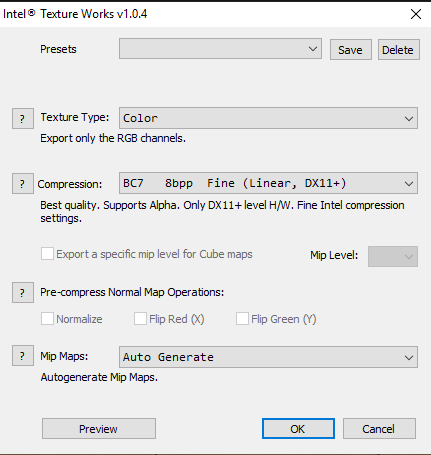Open the Presets dropdown
Viewport: 431px width, 455px height.
click(220, 49)
